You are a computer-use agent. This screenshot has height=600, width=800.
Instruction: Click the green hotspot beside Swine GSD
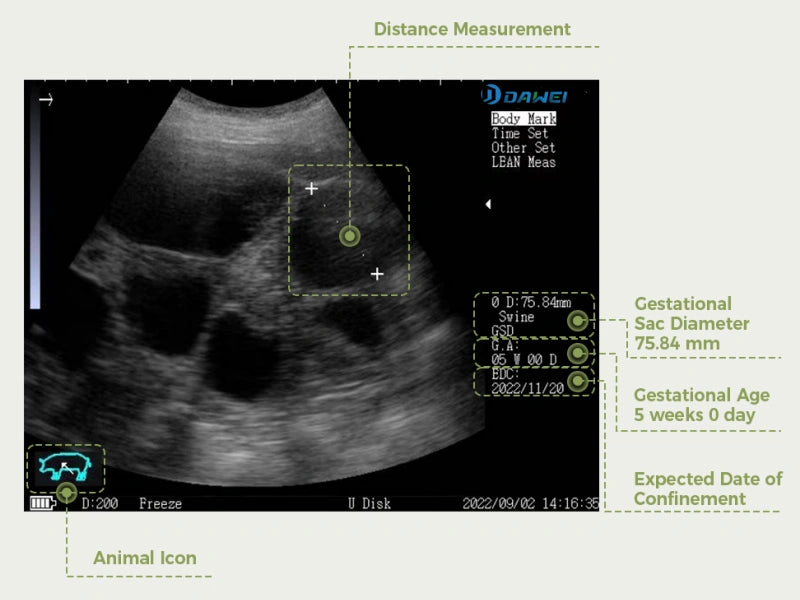[577, 321]
